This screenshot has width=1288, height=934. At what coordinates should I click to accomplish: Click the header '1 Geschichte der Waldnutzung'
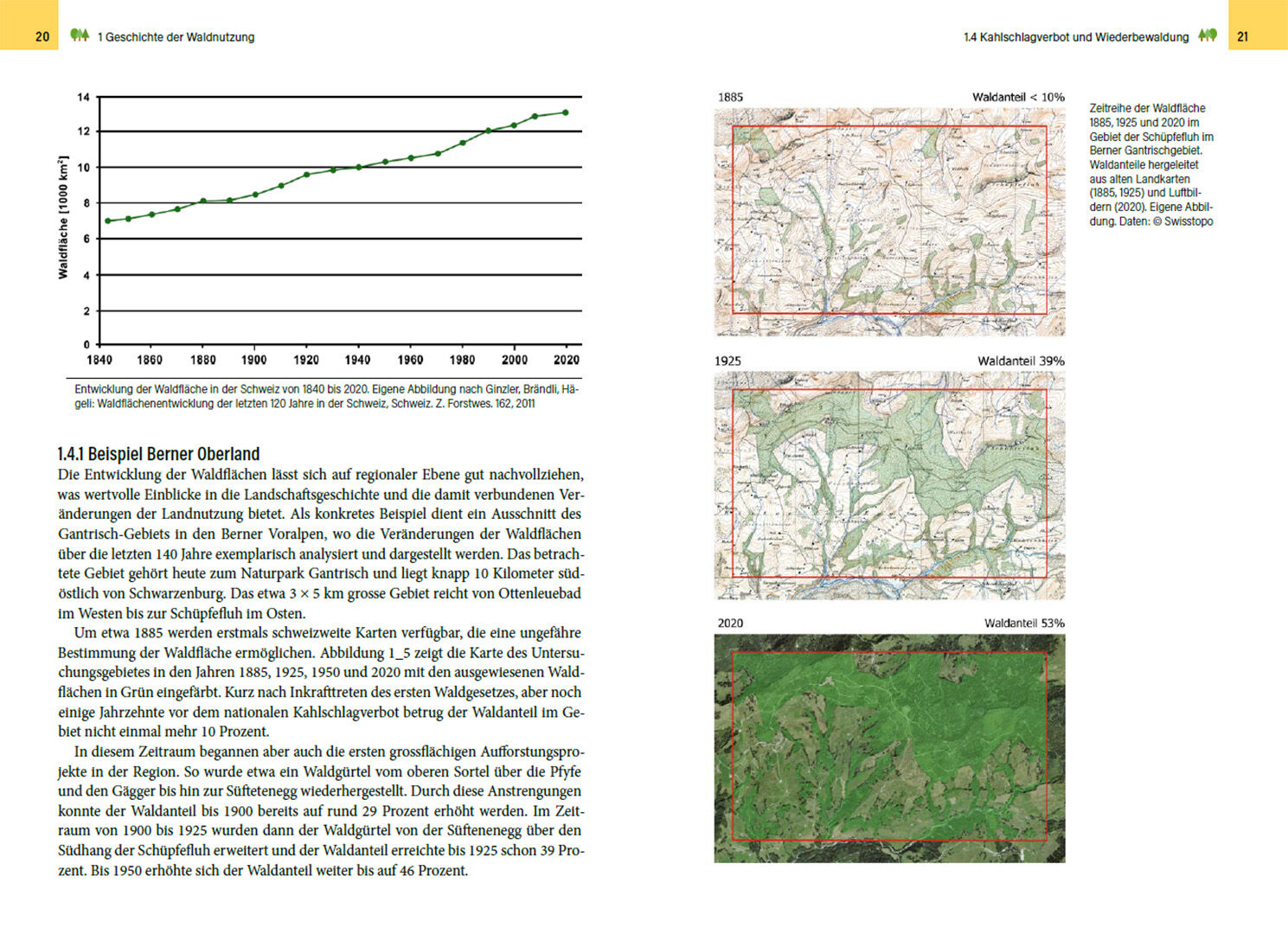point(176,37)
